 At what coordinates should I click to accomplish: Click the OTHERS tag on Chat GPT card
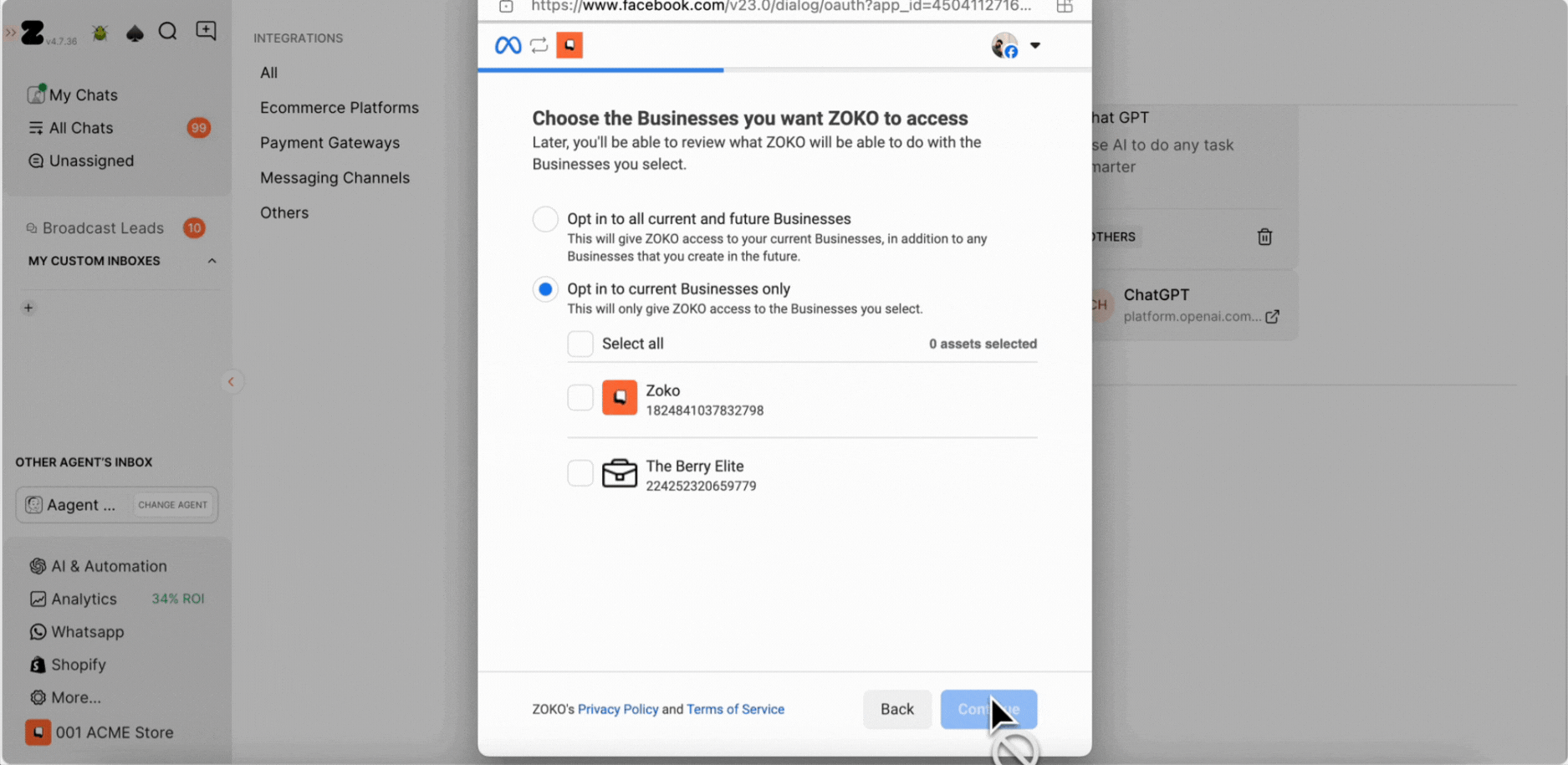pyautogui.click(x=1114, y=237)
